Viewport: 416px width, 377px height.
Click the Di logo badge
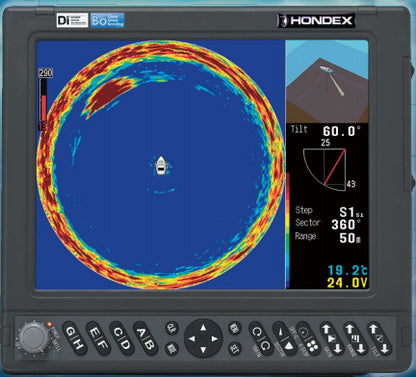pos(72,20)
